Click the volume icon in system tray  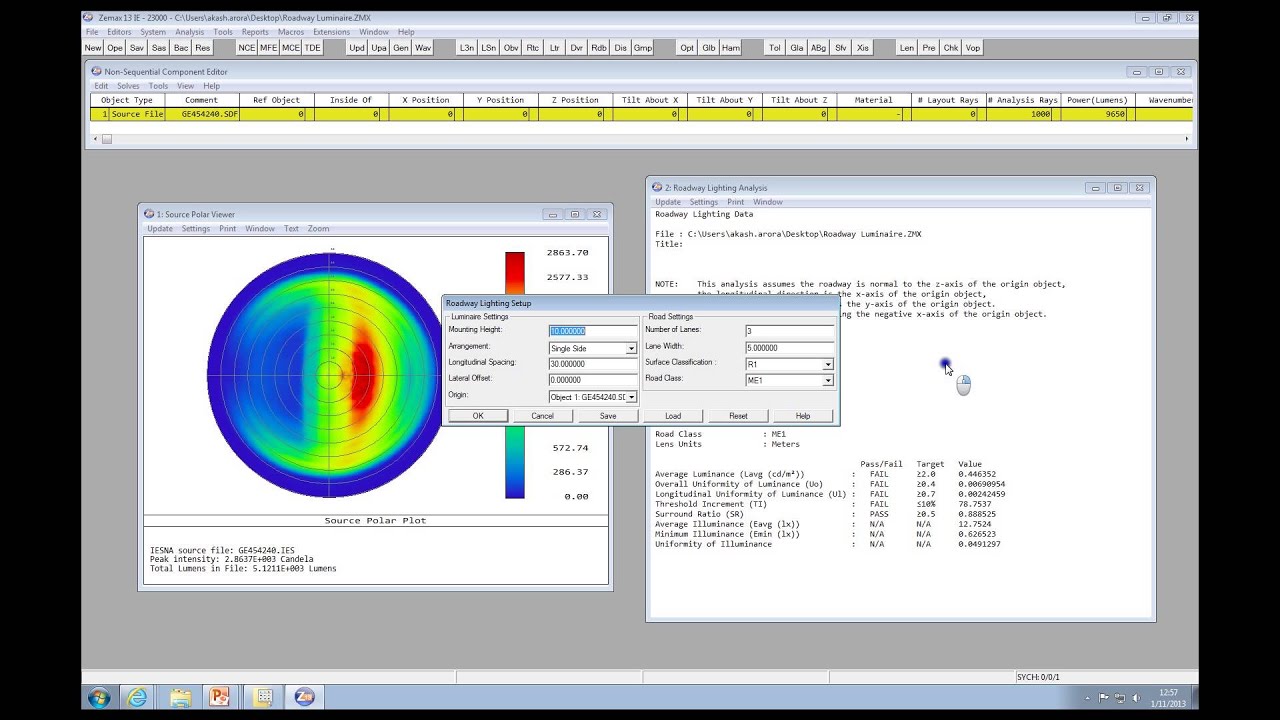tap(1136, 697)
